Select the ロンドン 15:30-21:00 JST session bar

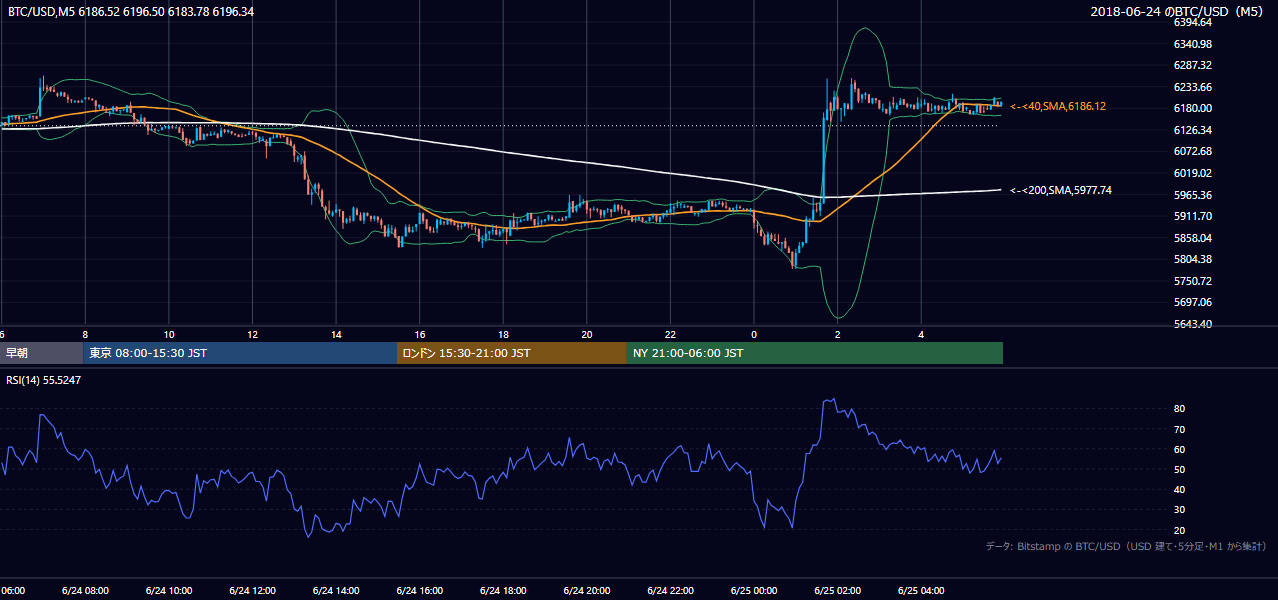[512, 353]
